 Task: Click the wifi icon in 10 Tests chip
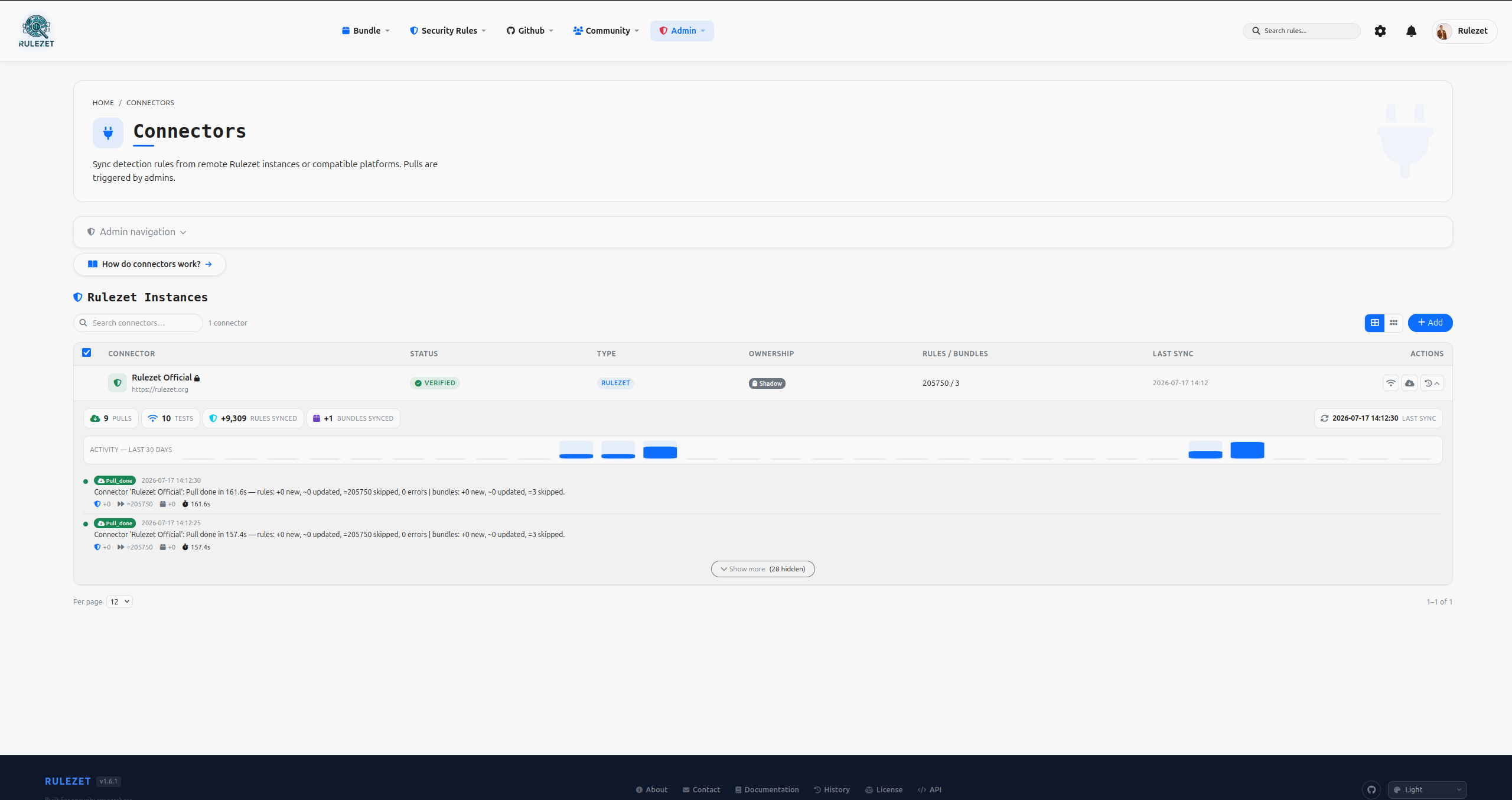click(153, 418)
